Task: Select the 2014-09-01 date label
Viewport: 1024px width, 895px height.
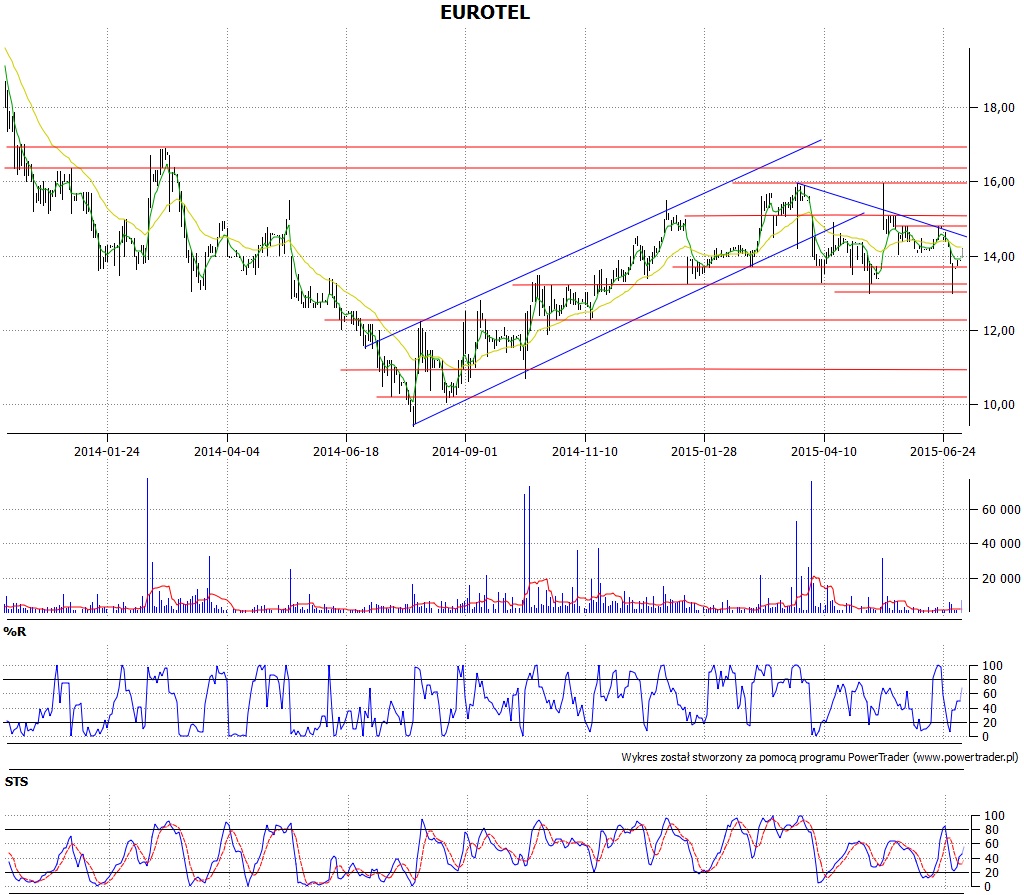Action: click(x=464, y=451)
